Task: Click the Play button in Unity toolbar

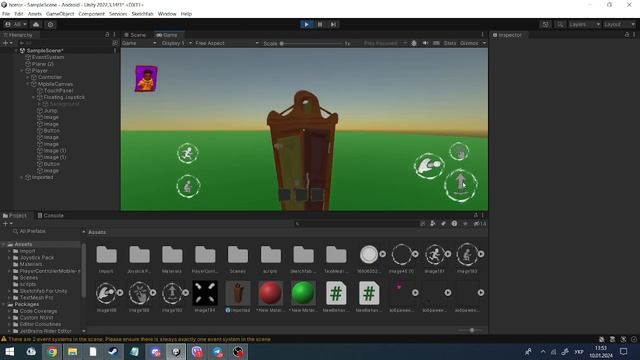Action: point(306,24)
